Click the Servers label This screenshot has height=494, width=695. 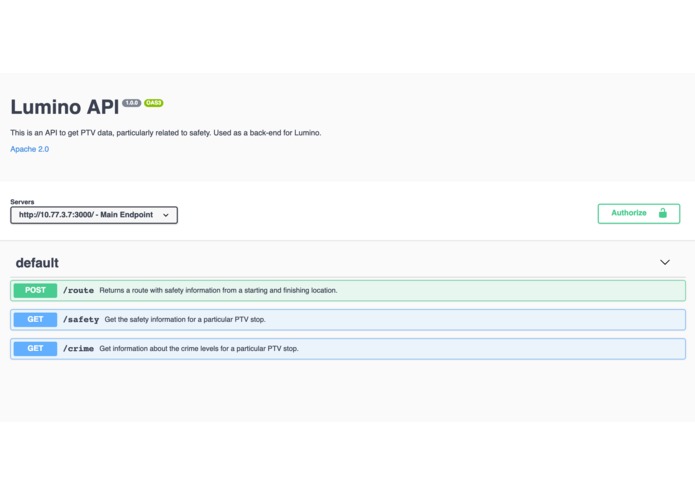point(22,202)
